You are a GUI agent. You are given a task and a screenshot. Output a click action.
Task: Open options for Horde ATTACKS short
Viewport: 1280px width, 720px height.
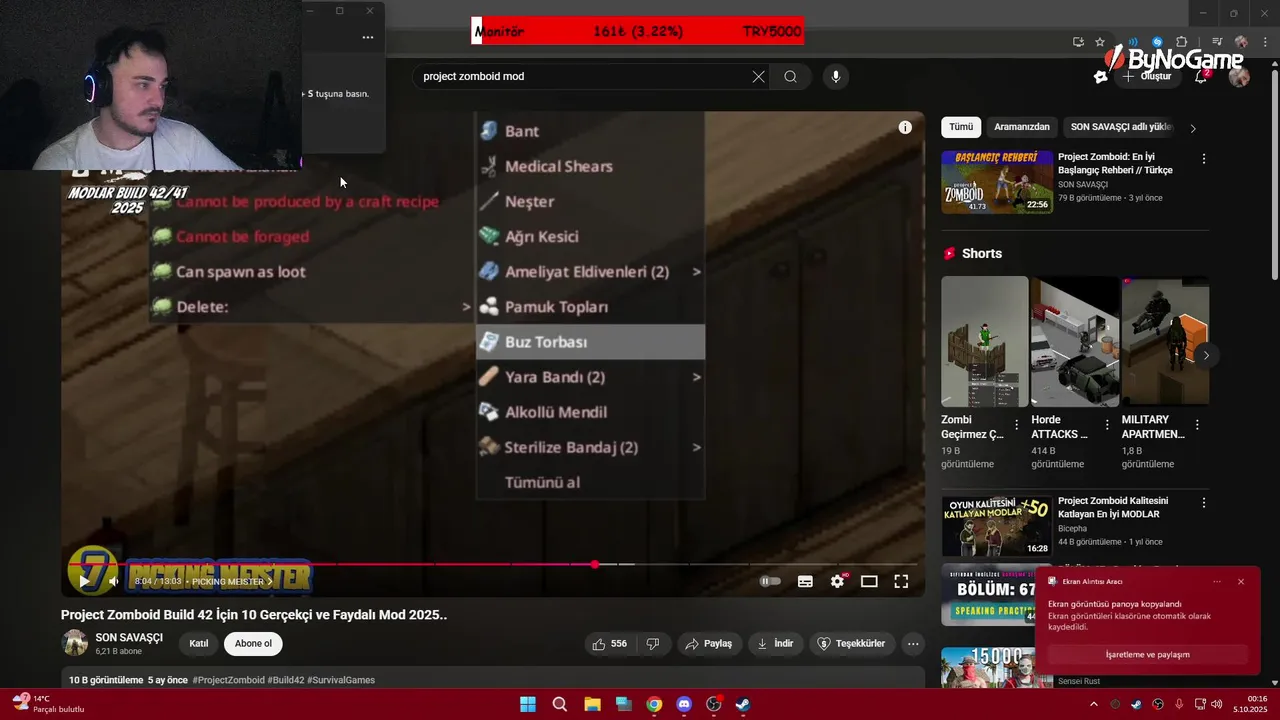1107,425
